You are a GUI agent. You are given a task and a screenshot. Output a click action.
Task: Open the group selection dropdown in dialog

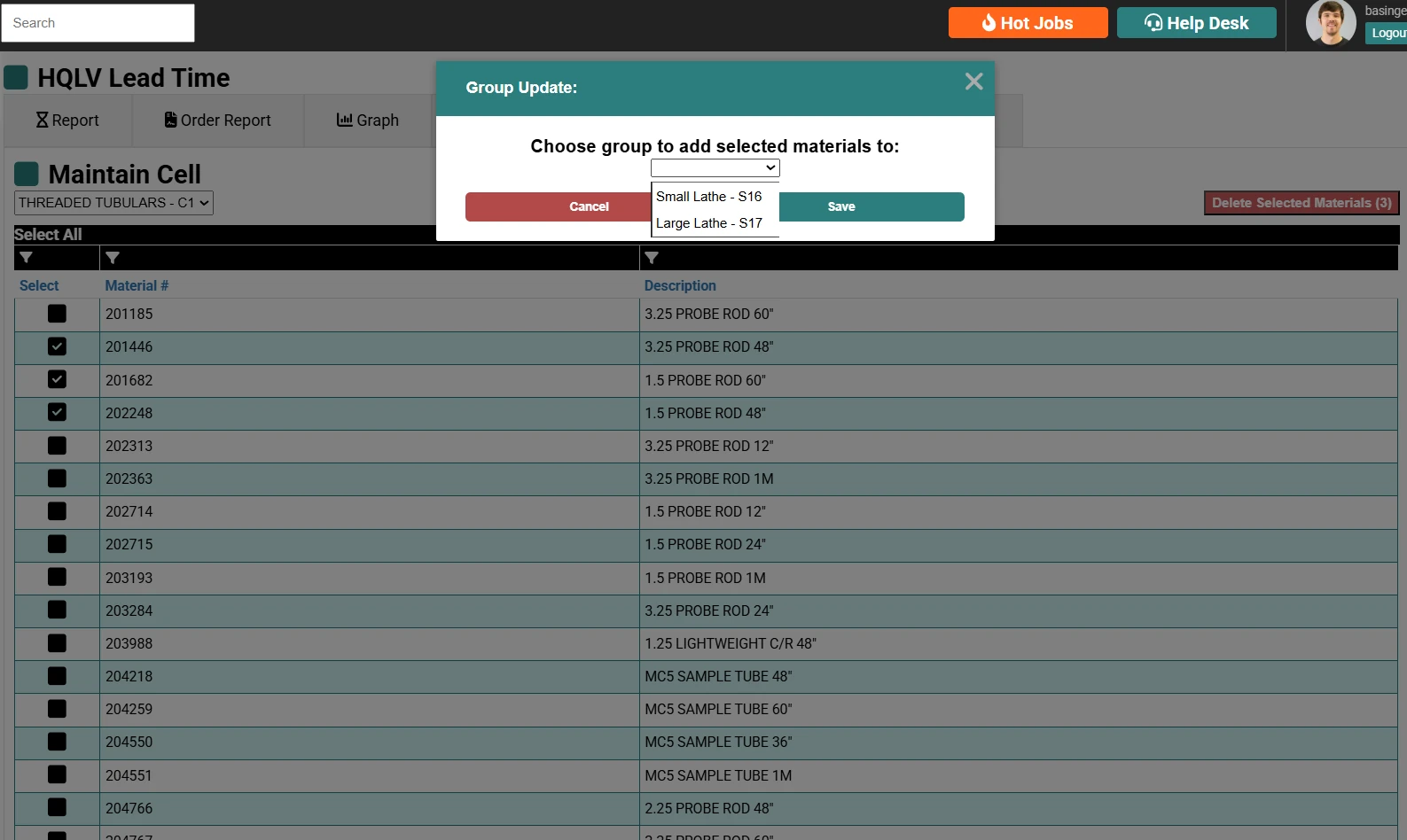pos(715,167)
